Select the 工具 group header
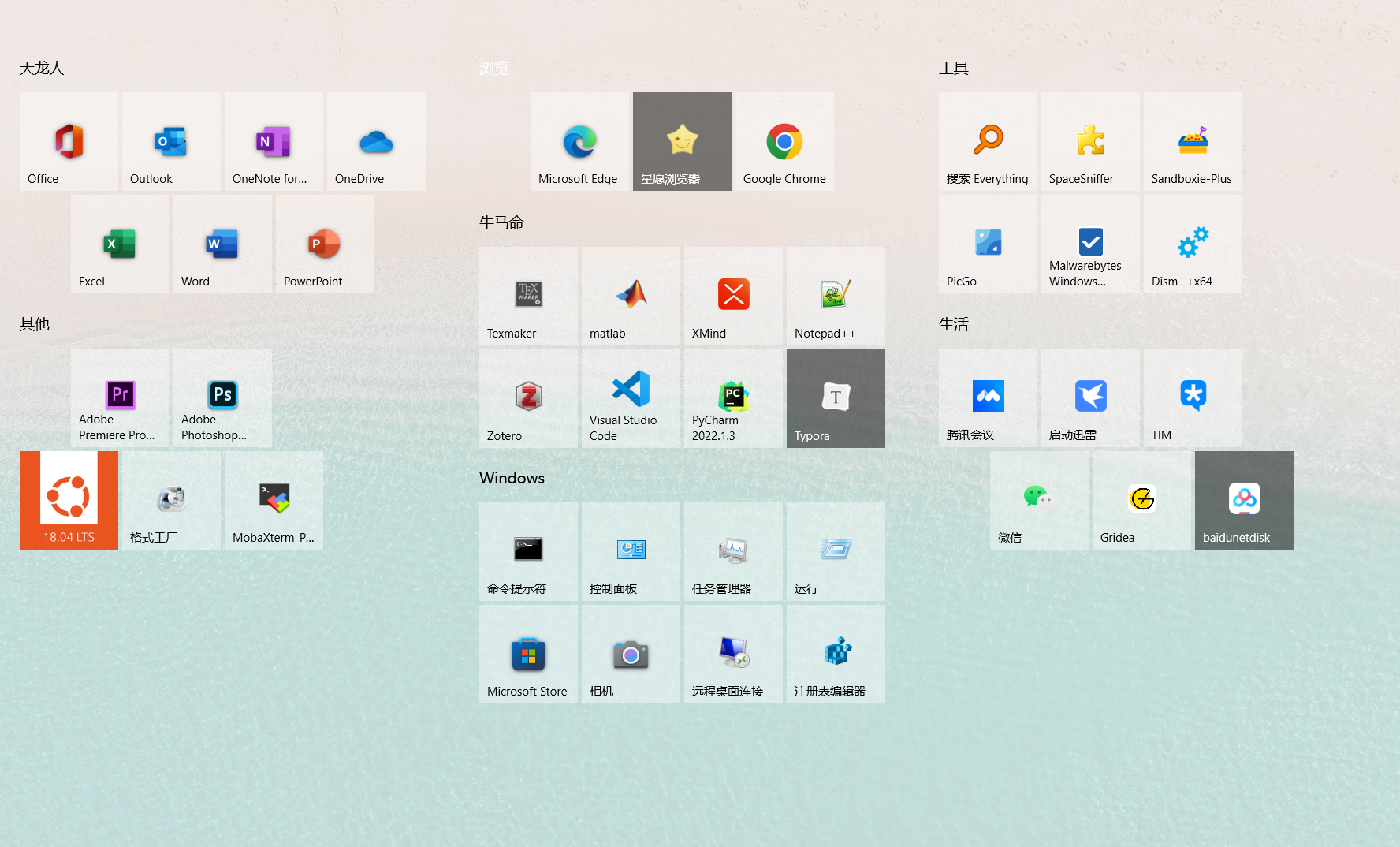This screenshot has height=847, width=1400. pos(954,69)
